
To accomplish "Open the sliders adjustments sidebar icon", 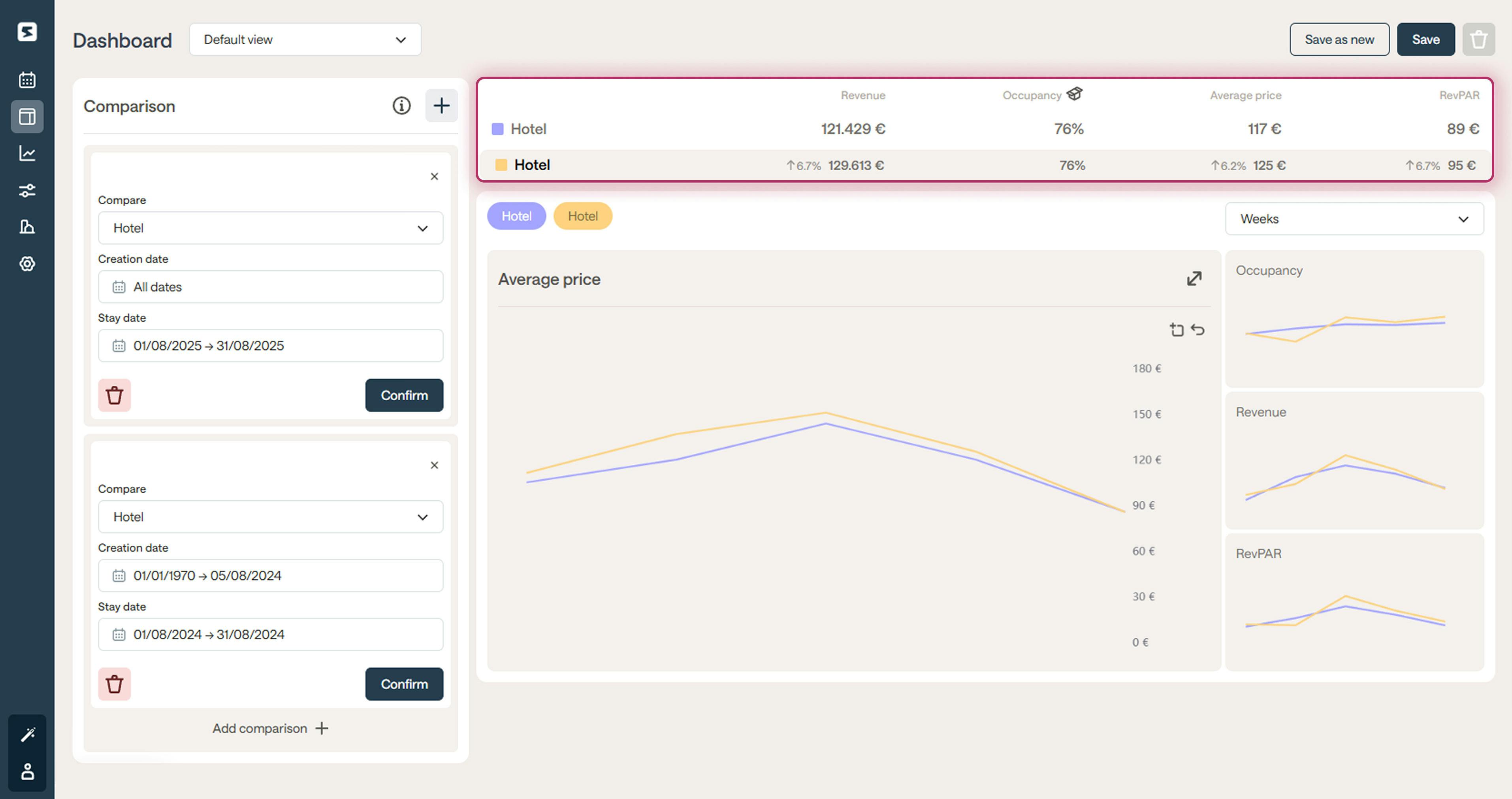I will (x=27, y=190).
